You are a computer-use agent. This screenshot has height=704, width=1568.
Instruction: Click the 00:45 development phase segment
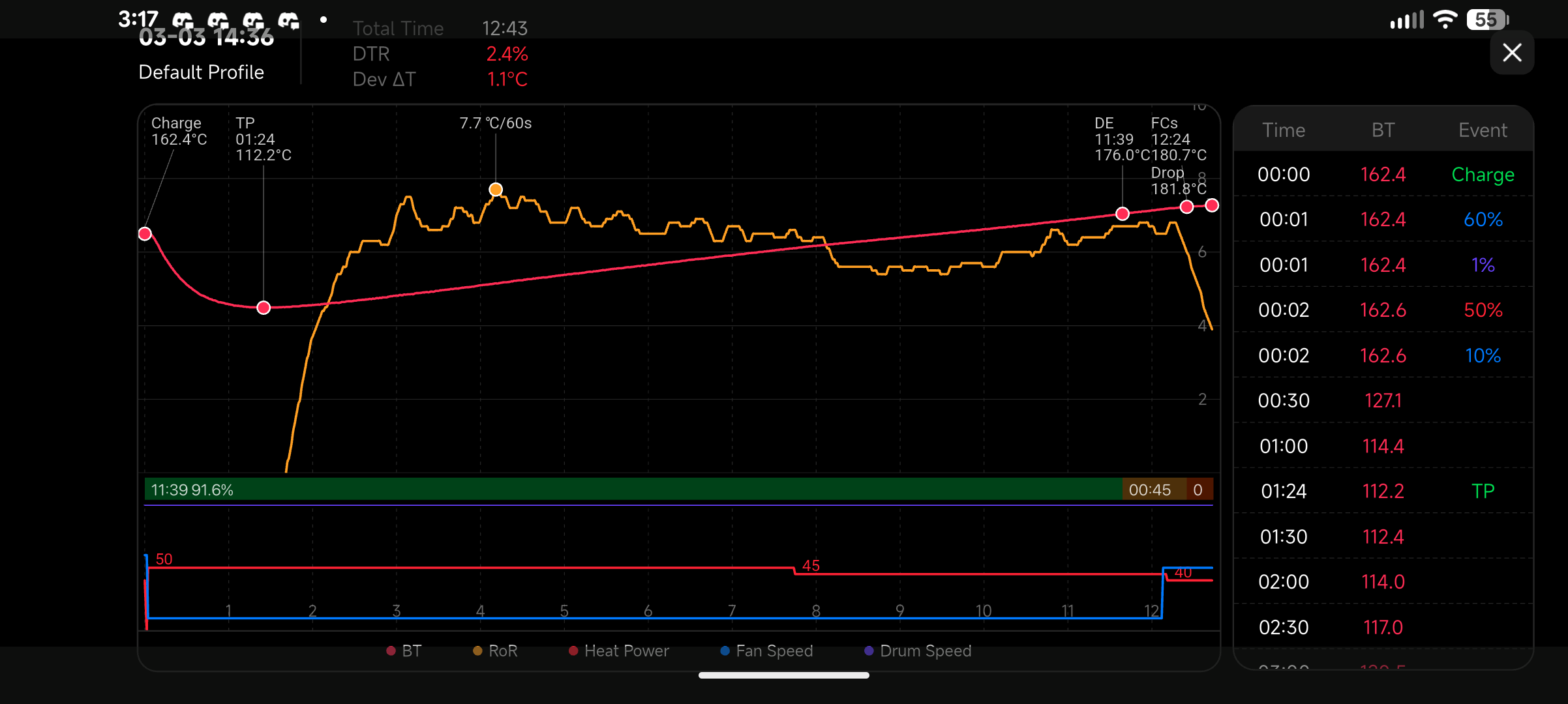1153,490
